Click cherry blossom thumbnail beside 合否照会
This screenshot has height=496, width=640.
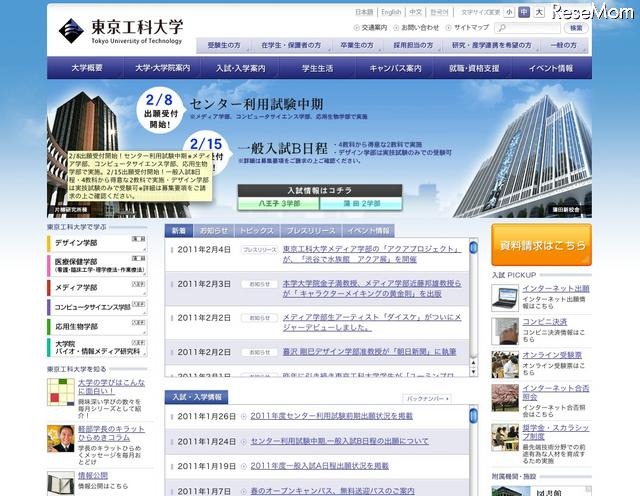pos(504,398)
